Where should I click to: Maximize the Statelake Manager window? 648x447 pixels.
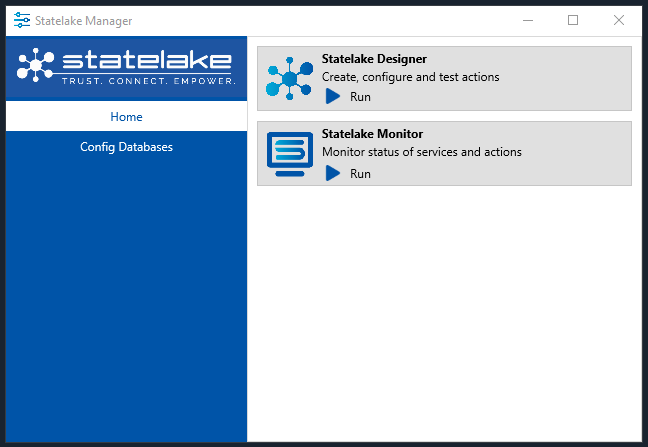tap(573, 20)
